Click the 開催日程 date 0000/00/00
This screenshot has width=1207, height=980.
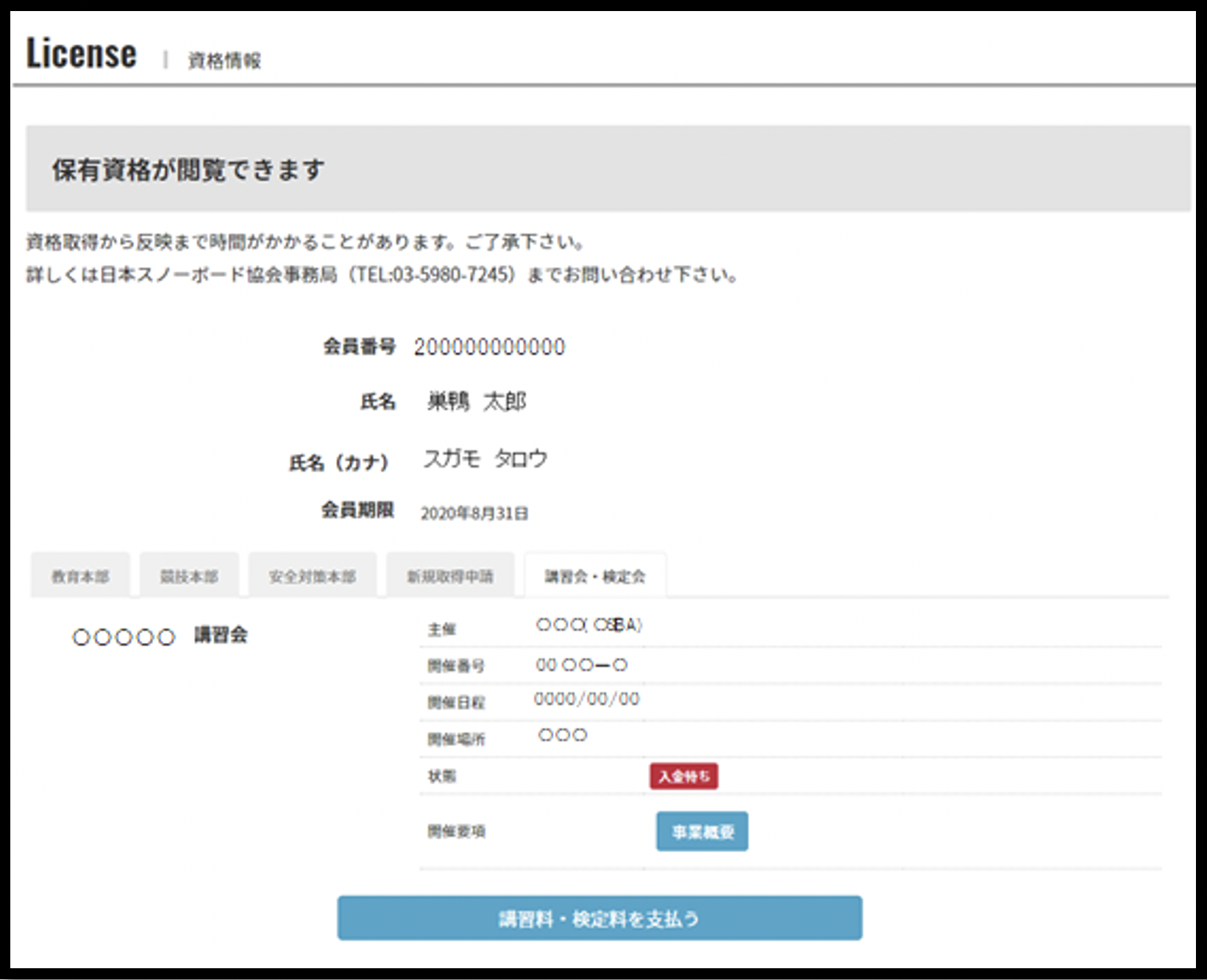tap(586, 699)
